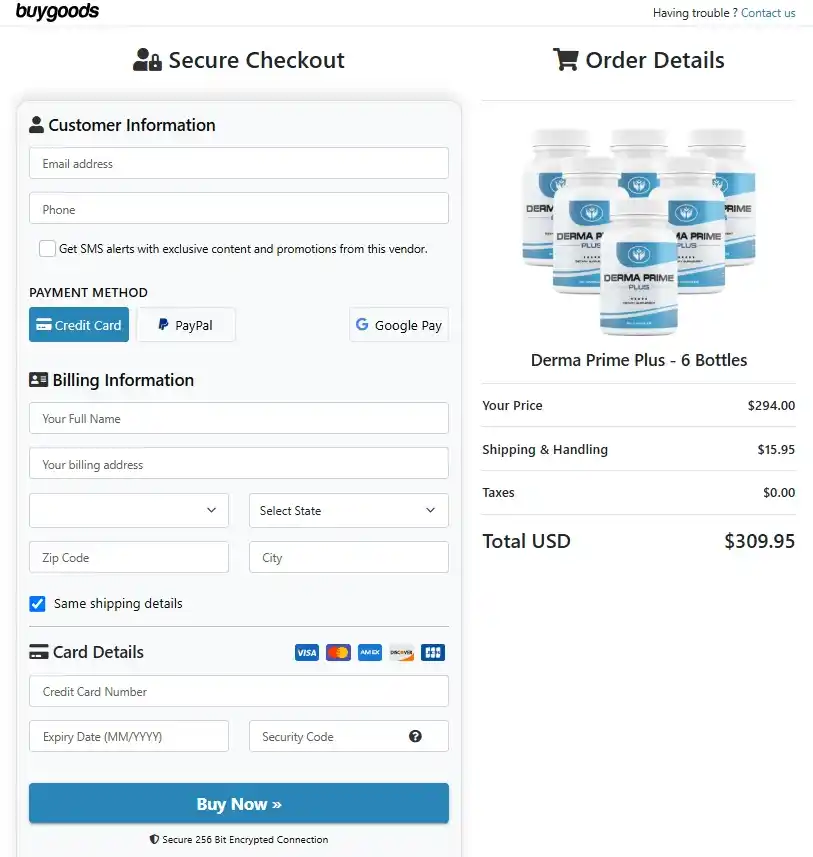This screenshot has width=813, height=857.
Task: Click the security code help question-mark icon
Action: (x=415, y=736)
